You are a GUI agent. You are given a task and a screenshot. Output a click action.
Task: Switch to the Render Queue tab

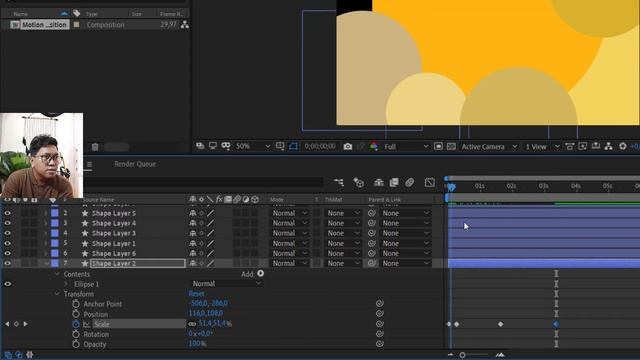135,164
